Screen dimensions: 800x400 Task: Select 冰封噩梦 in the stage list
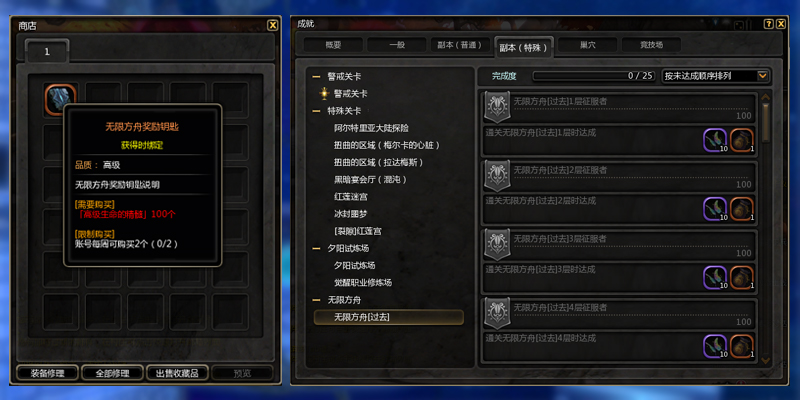pos(351,214)
